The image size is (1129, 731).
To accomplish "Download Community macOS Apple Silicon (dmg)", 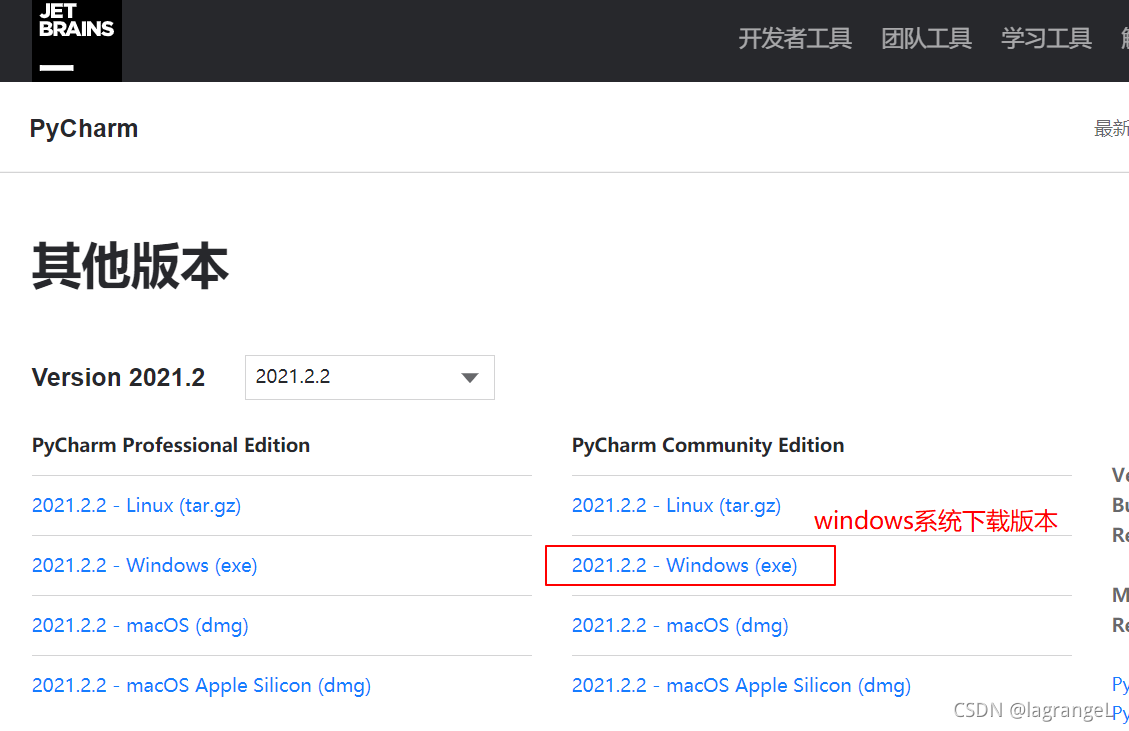I will coord(742,686).
